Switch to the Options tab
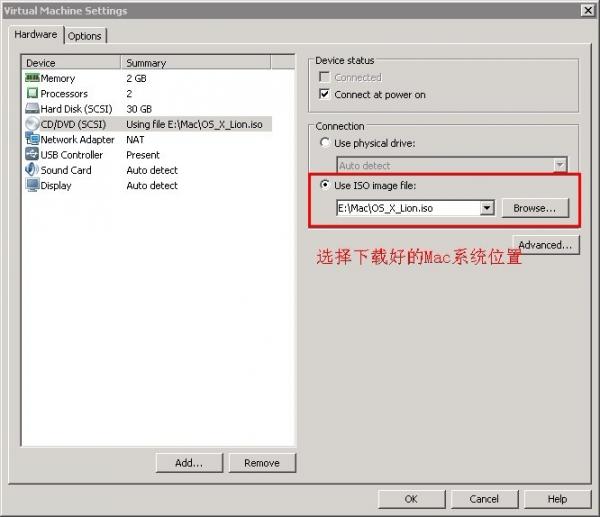 (x=85, y=36)
